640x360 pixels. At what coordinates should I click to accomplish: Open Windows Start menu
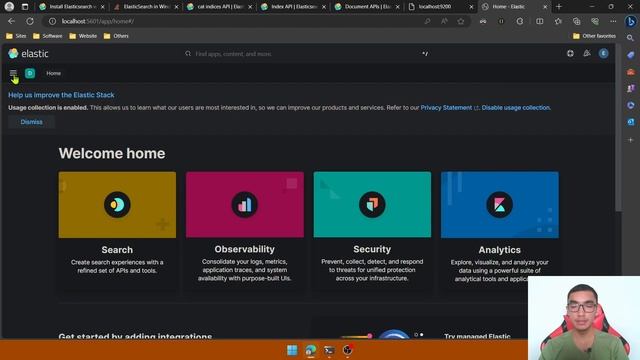tap(292, 350)
